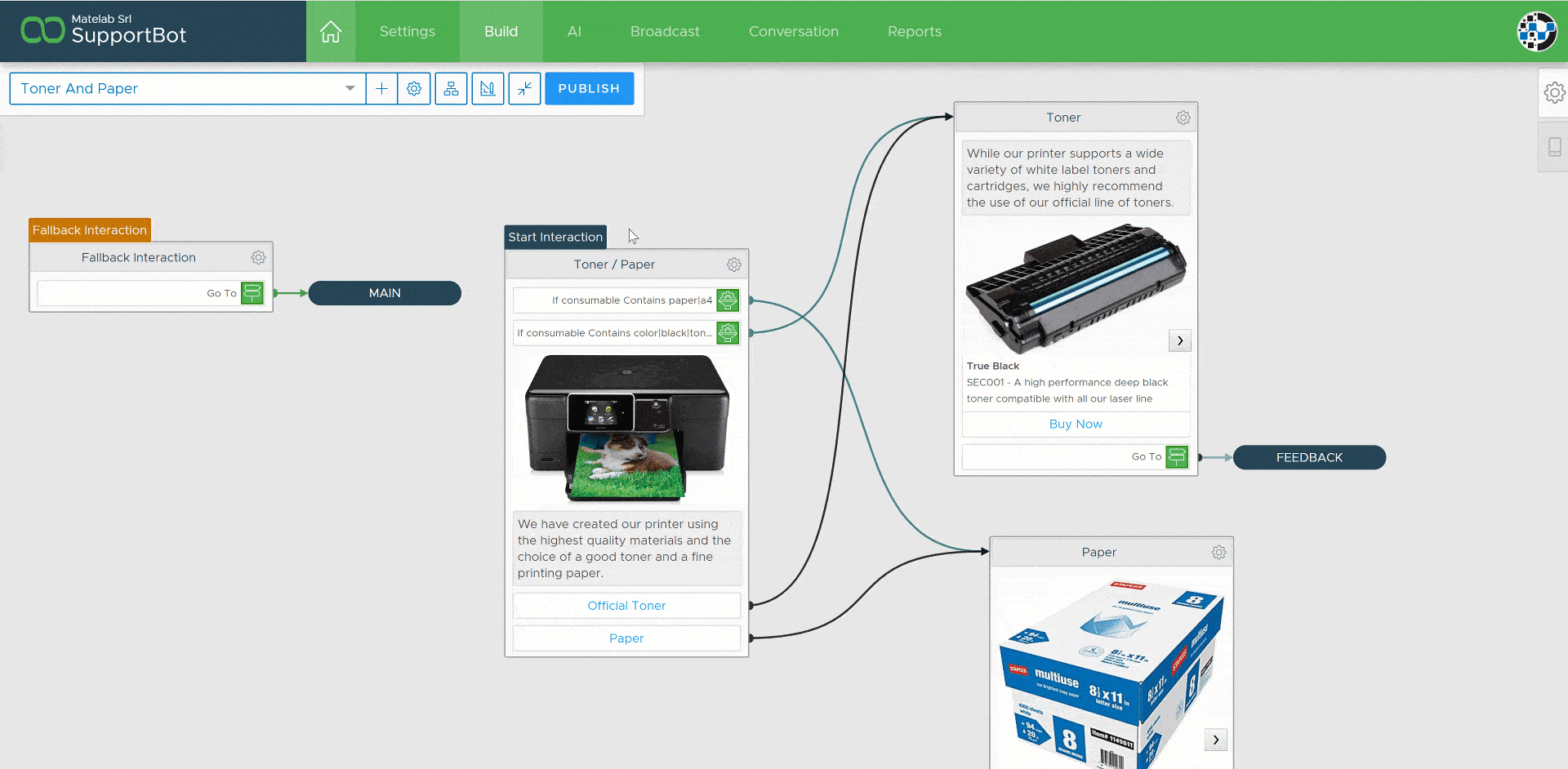Open the Toner card gear settings

[1183, 118]
